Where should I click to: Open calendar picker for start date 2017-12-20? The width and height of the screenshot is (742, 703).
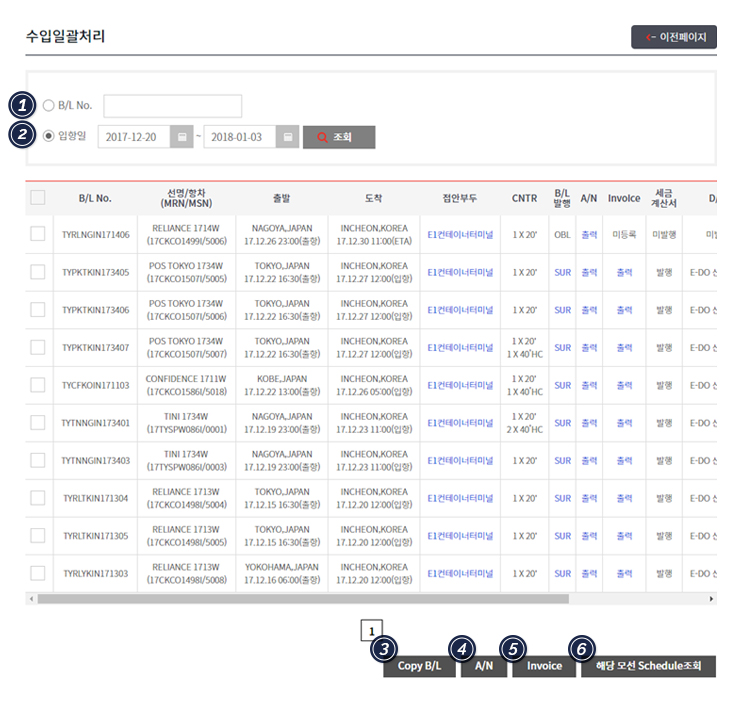[181, 137]
